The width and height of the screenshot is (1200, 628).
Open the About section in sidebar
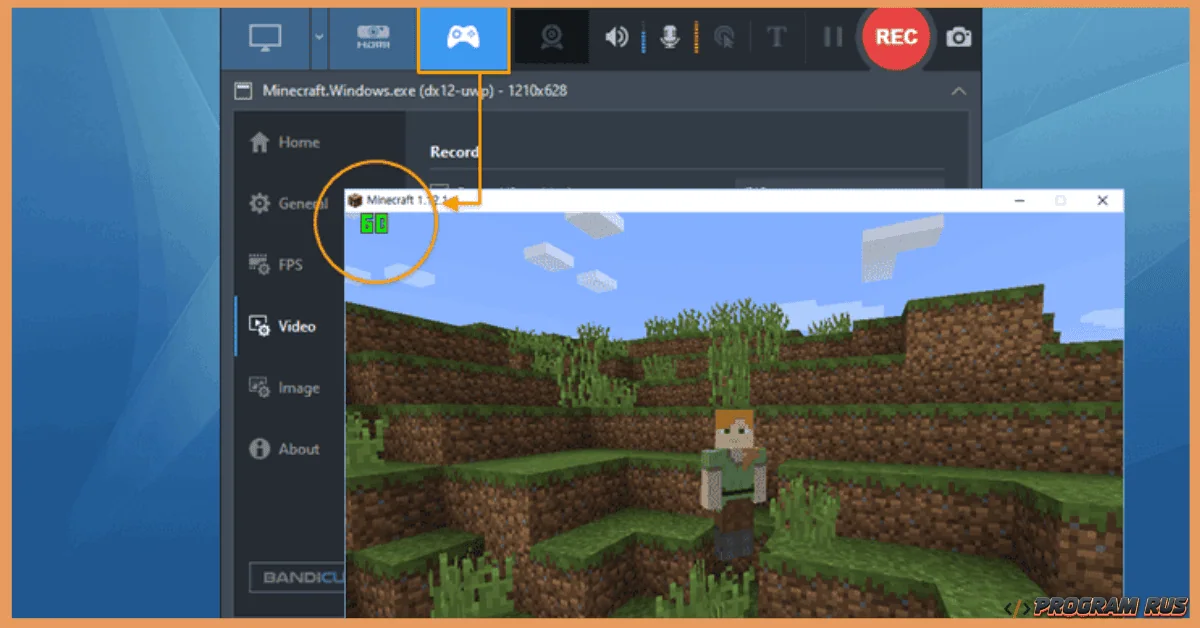(x=285, y=449)
